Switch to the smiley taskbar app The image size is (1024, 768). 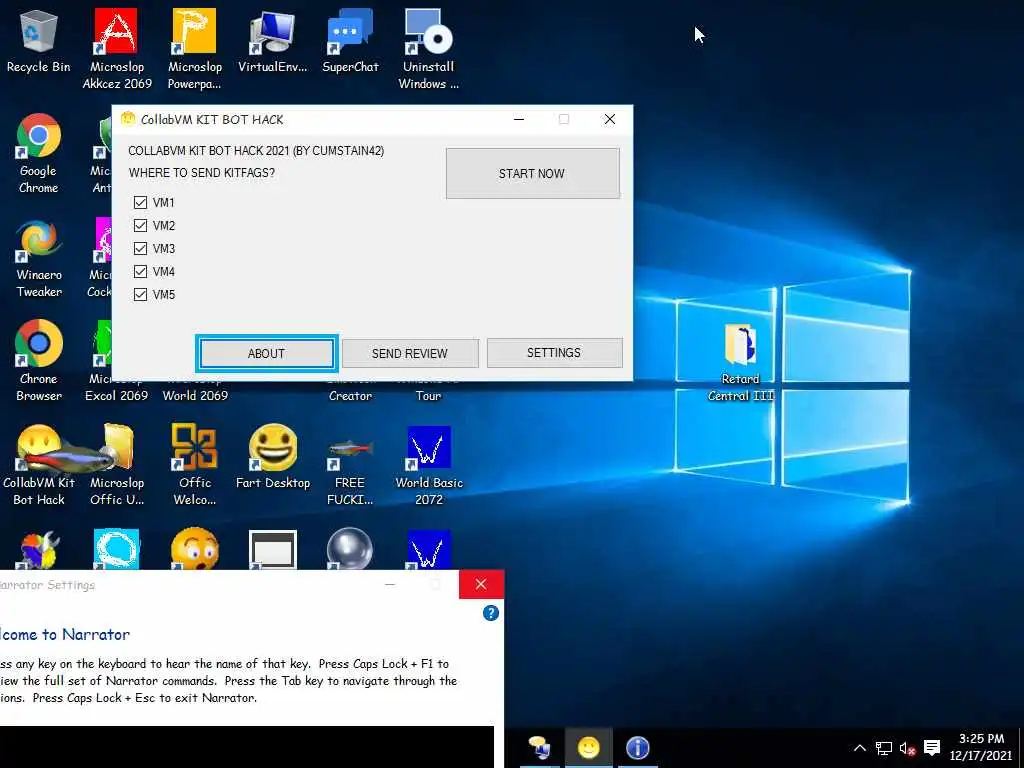coord(588,748)
